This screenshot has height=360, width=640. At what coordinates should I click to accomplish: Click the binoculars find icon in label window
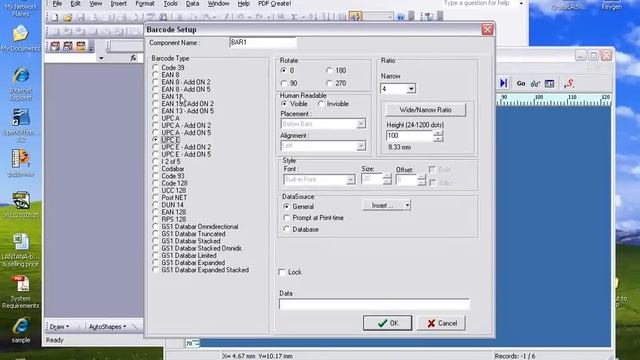(535, 84)
